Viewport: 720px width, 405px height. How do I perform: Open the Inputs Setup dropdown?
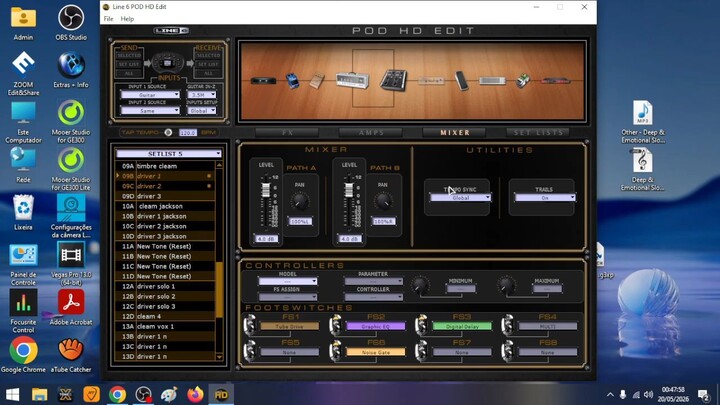[x=202, y=111]
